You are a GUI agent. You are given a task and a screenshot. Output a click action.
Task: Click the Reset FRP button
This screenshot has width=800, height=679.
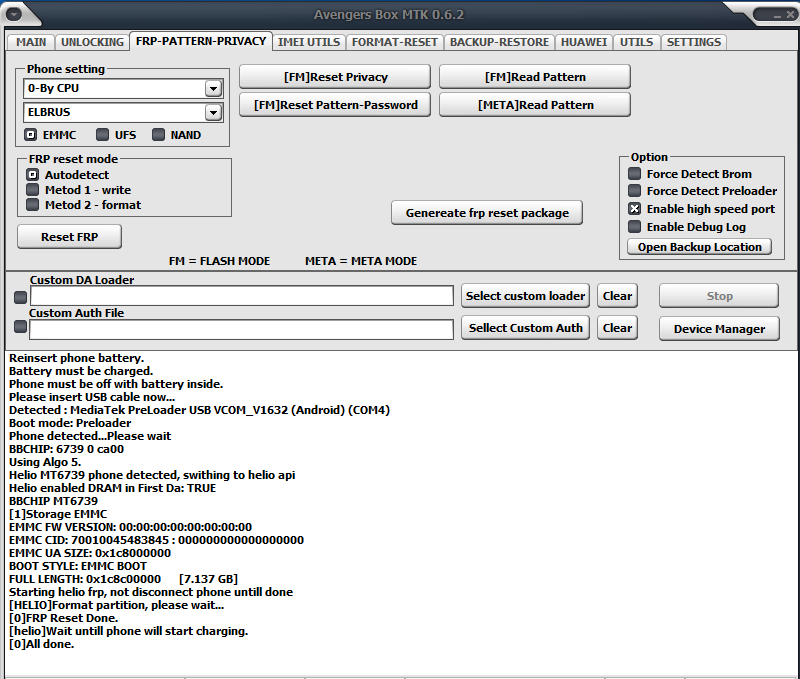point(69,237)
